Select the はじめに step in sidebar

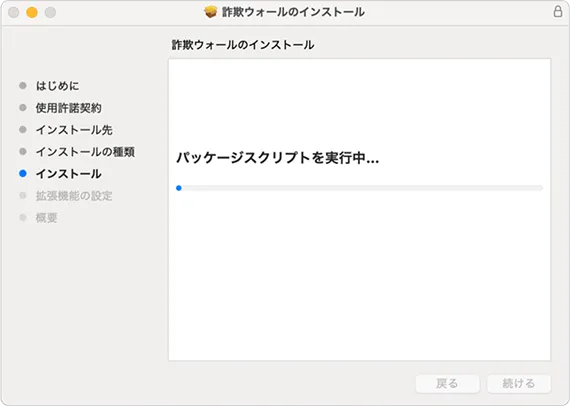pos(57,86)
